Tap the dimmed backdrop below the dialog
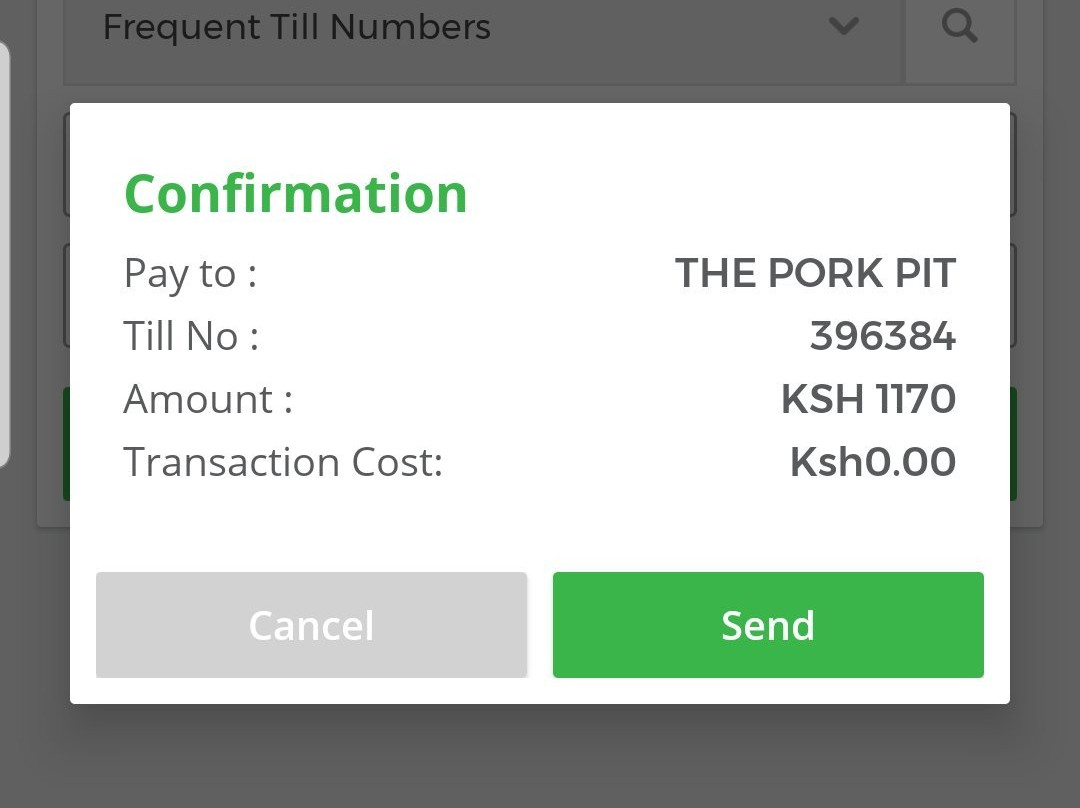Screen dimensions: 1080x808 coord(540,760)
